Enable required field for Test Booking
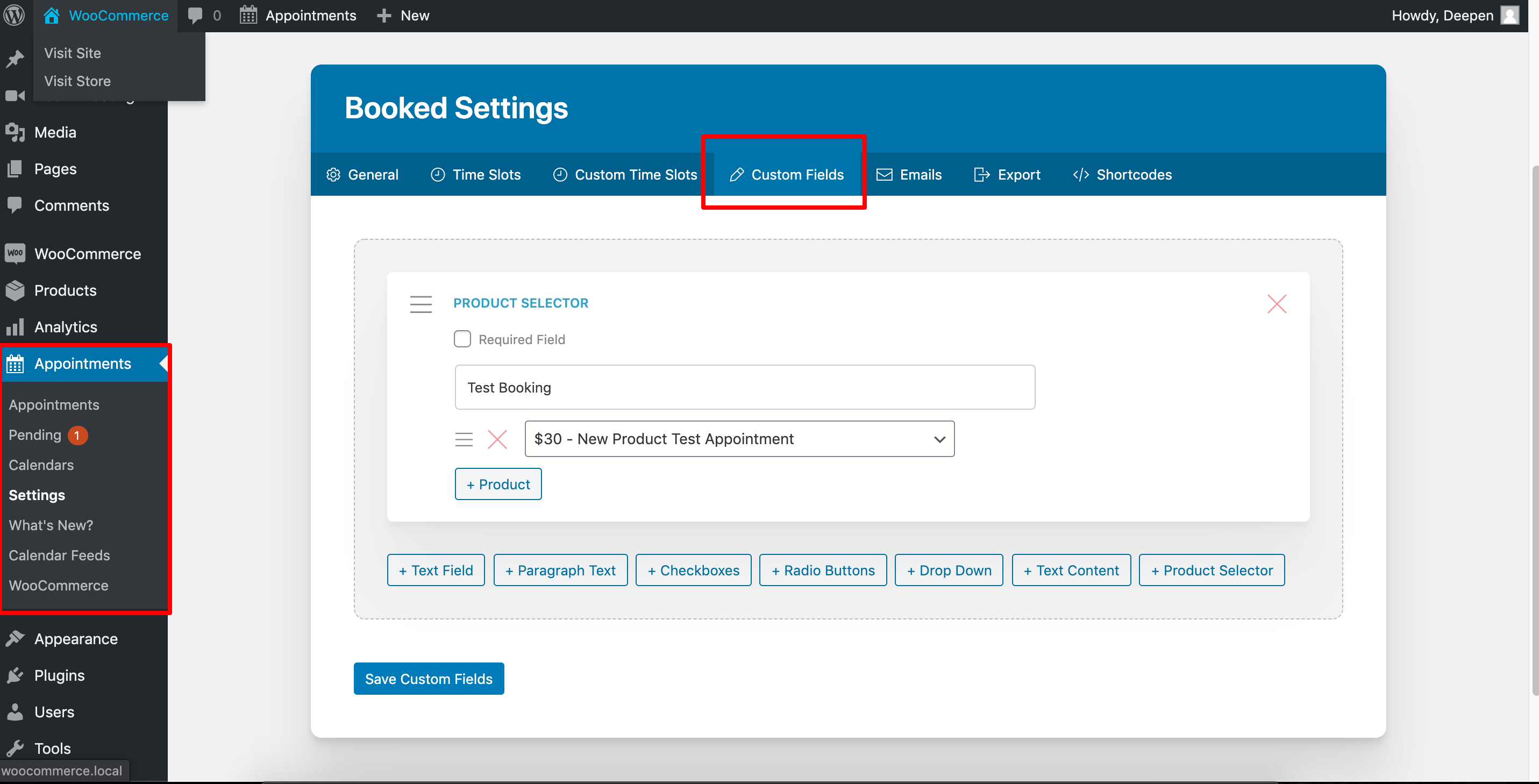This screenshot has height=784, width=1539. pos(463,338)
